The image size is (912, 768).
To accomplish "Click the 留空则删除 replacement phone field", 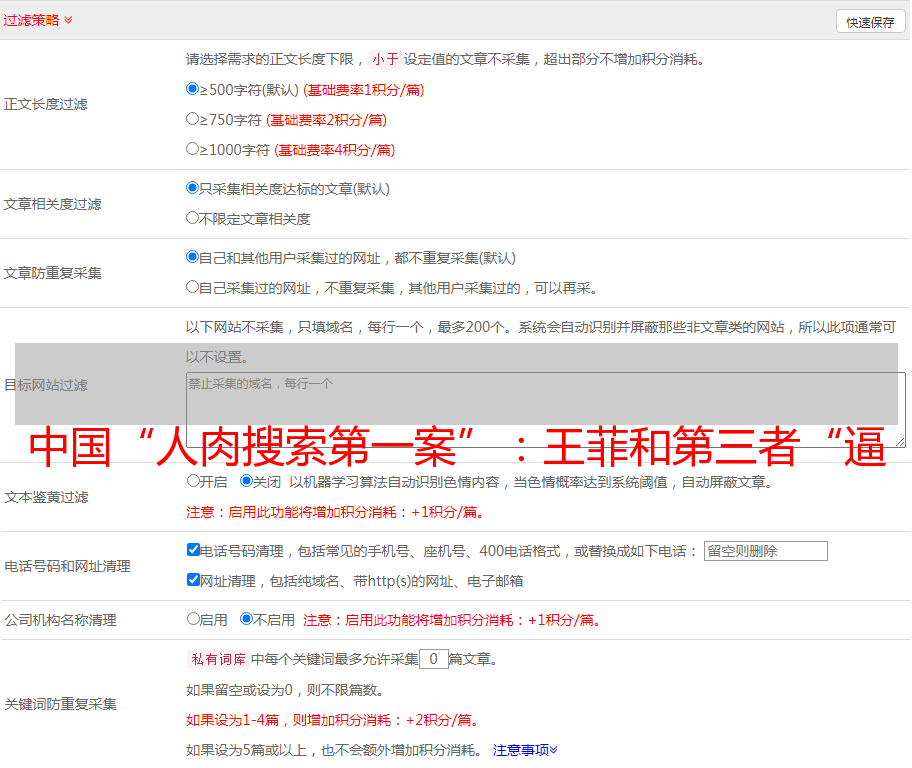I will tap(765, 551).
